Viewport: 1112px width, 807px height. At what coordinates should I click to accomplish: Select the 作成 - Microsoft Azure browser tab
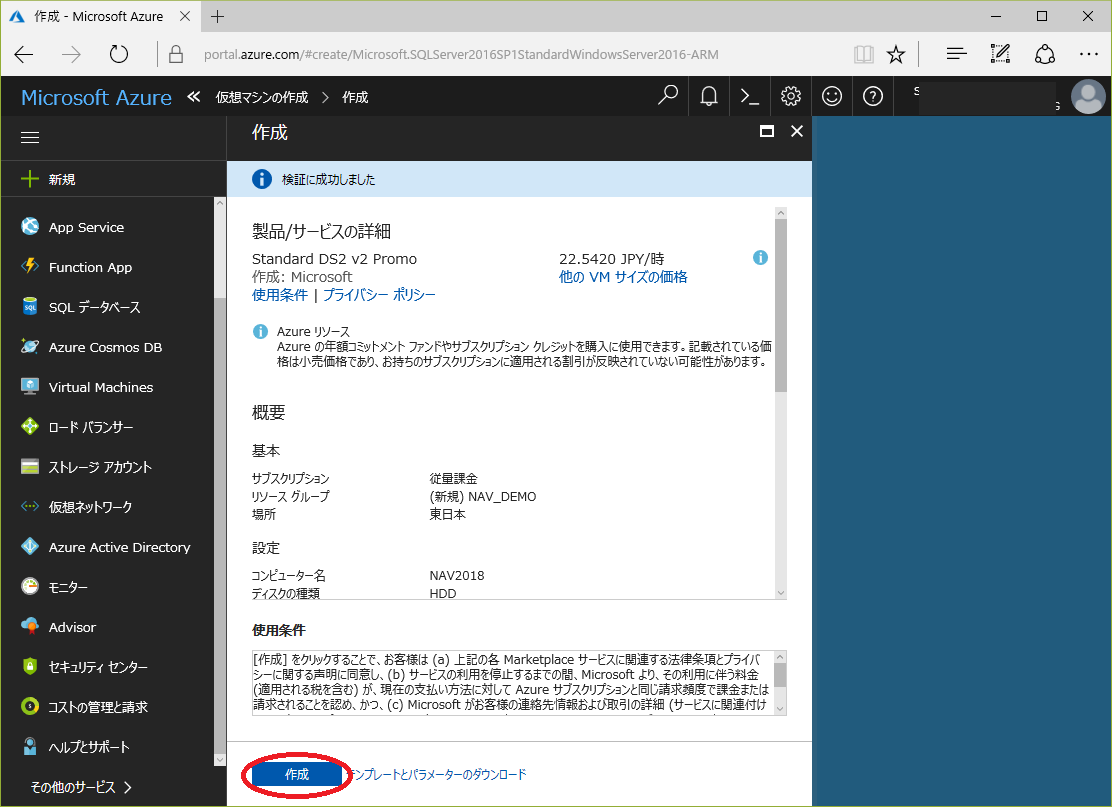pos(99,16)
